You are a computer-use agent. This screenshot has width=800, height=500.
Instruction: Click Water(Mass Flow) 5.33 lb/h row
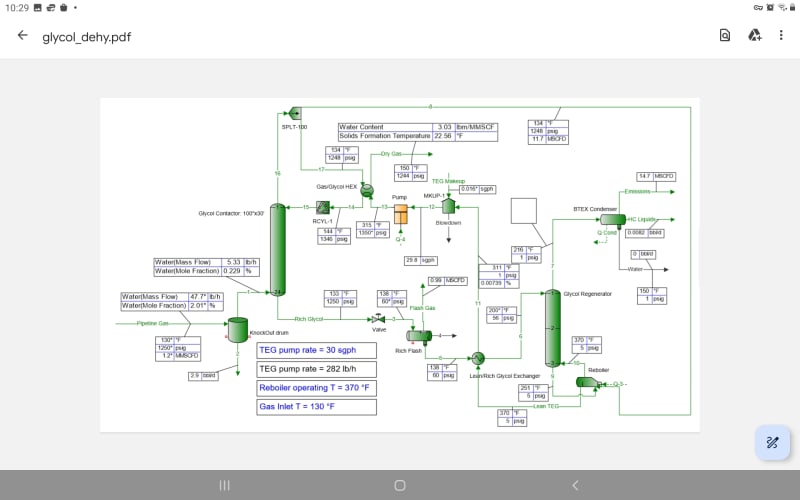(x=206, y=262)
